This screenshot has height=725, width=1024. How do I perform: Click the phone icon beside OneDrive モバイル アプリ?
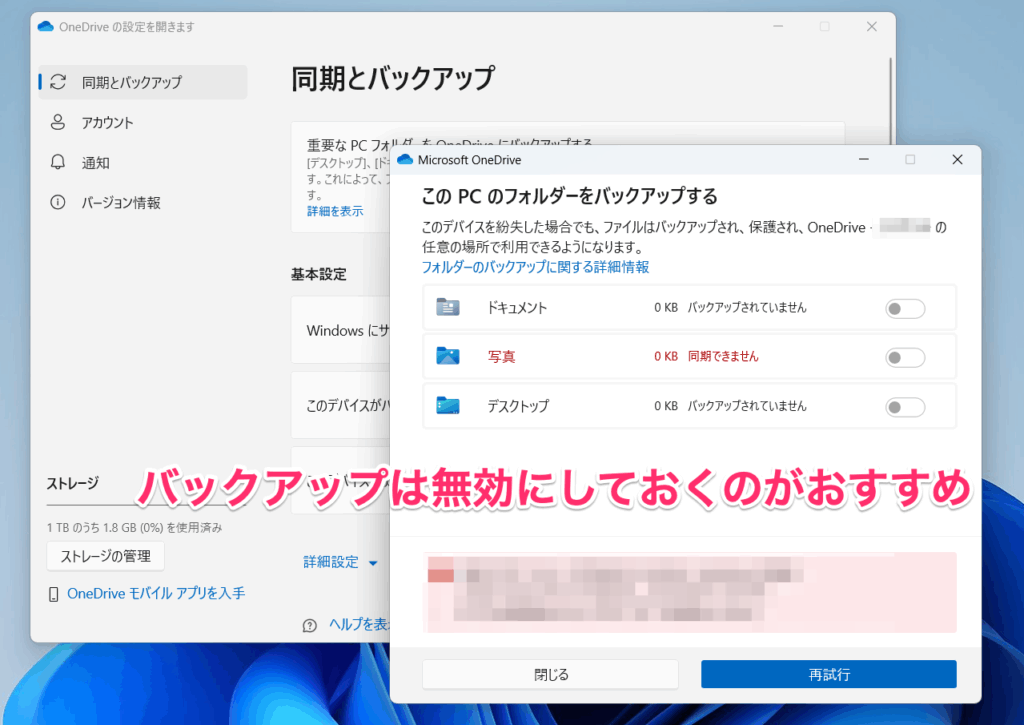pyautogui.click(x=54, y=594)
